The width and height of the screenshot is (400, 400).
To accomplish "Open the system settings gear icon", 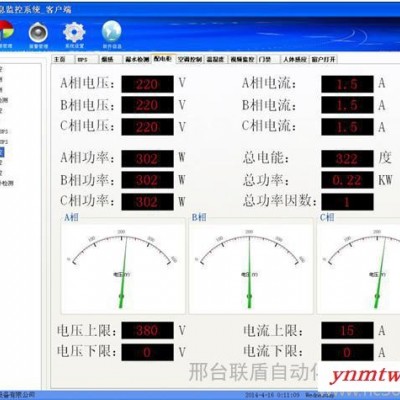I will (74, 32).
